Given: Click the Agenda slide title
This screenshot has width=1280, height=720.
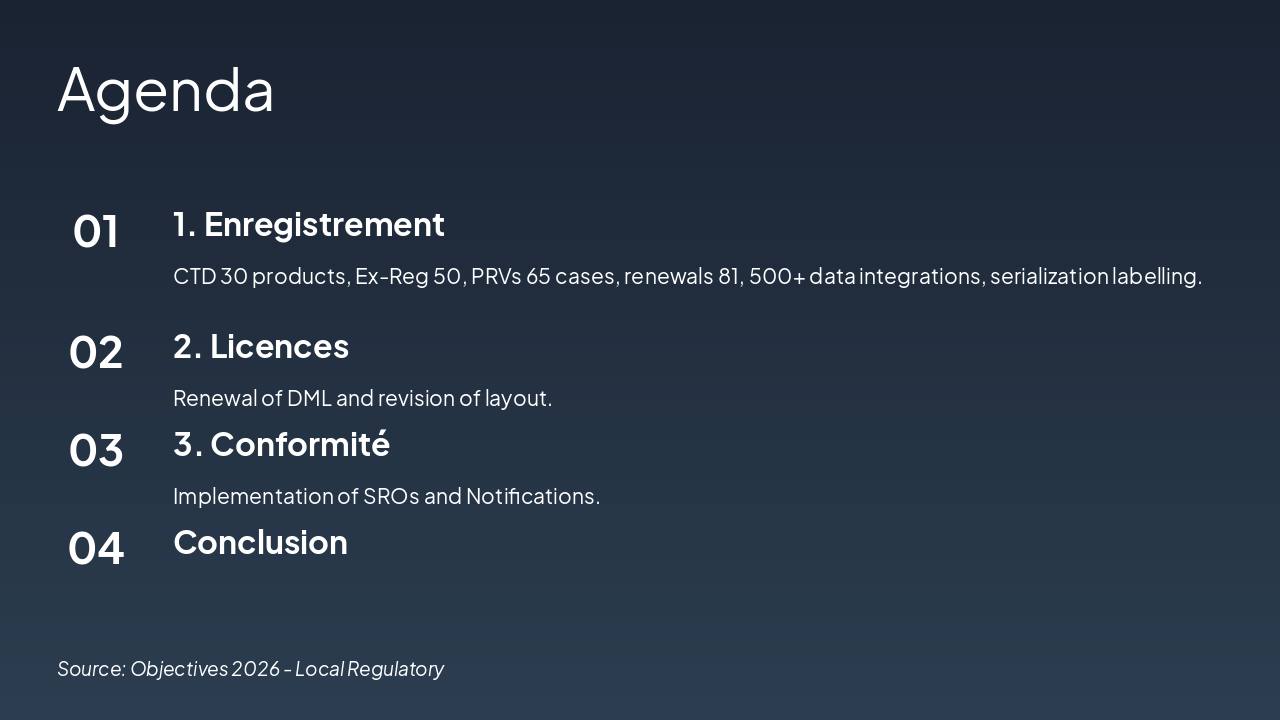Looking at the screenshot, I should [x=166, y=90].
